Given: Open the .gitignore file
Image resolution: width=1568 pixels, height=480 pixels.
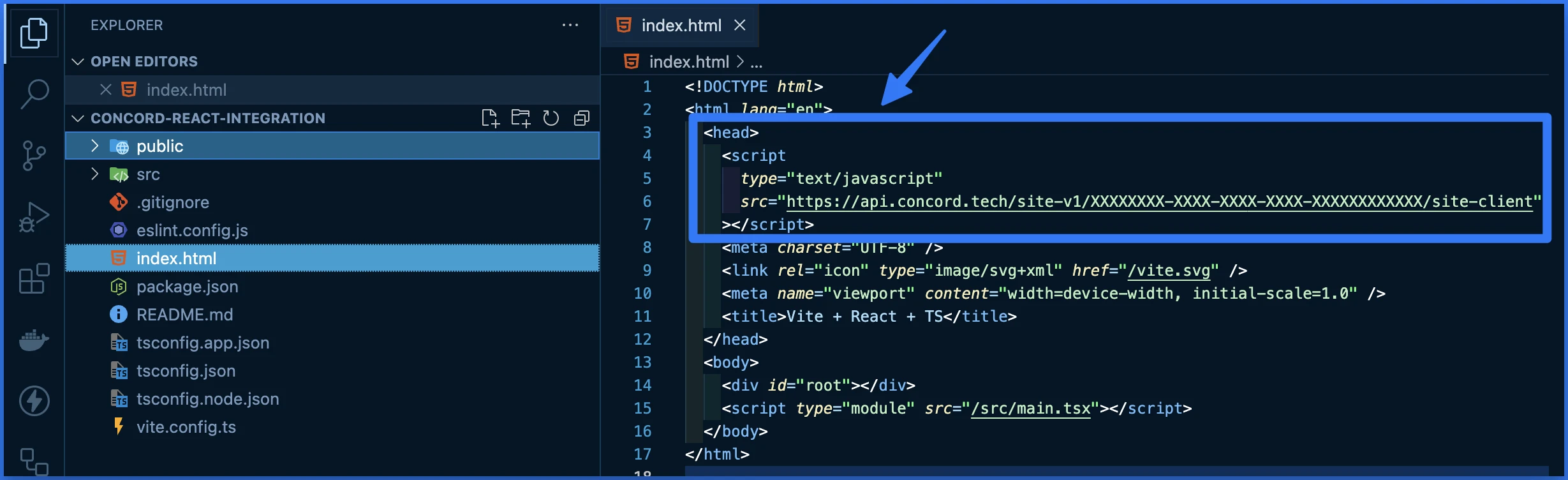Looking at the screenshot, I should pyautogui.click(x=332, y=202).
